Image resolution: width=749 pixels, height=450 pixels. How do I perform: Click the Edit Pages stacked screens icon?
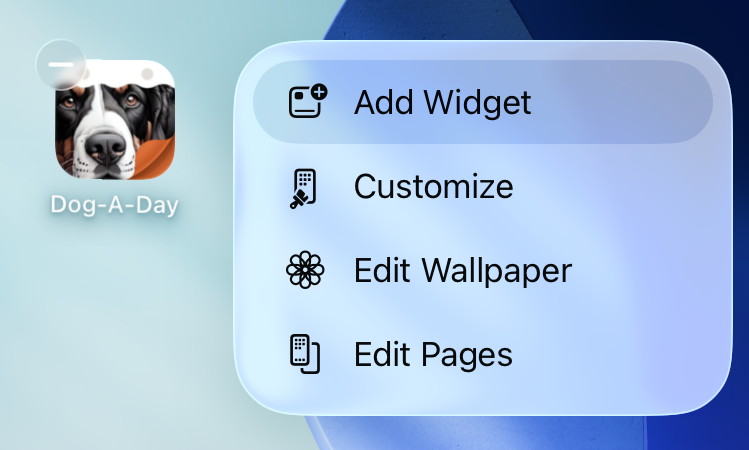pyautogui.click(x=305, y=354)
